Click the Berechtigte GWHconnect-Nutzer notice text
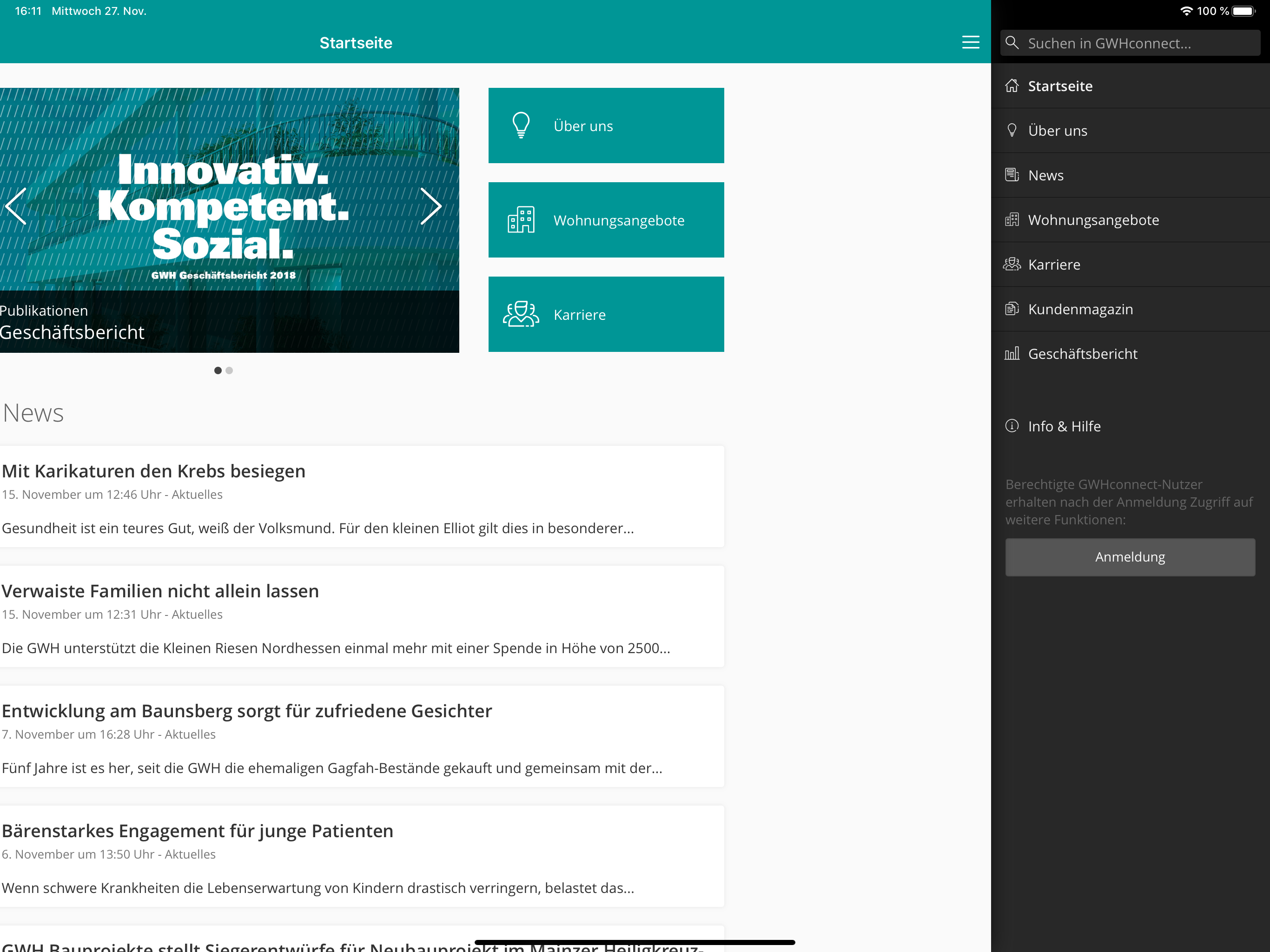Screen dimensions: 1270x952 tap(1129, 502)
